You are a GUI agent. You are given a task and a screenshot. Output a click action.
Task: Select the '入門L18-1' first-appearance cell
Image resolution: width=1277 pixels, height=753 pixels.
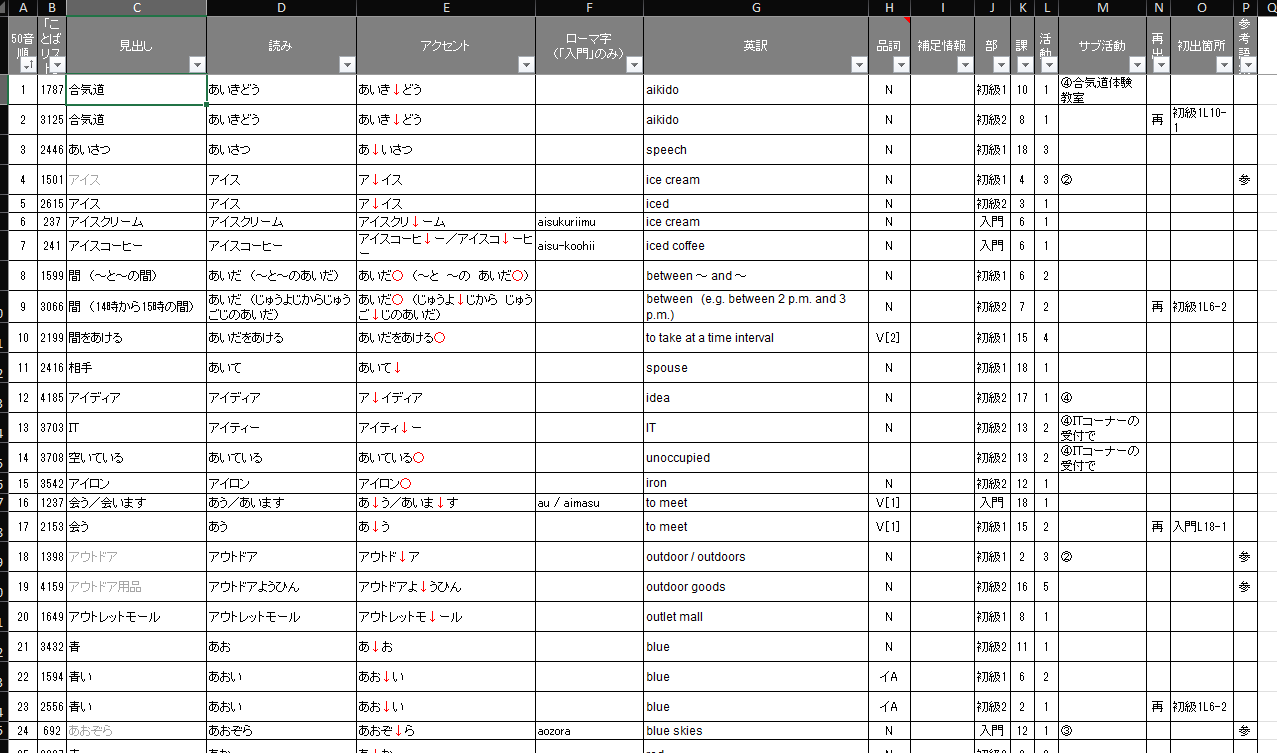(1201, 527)
